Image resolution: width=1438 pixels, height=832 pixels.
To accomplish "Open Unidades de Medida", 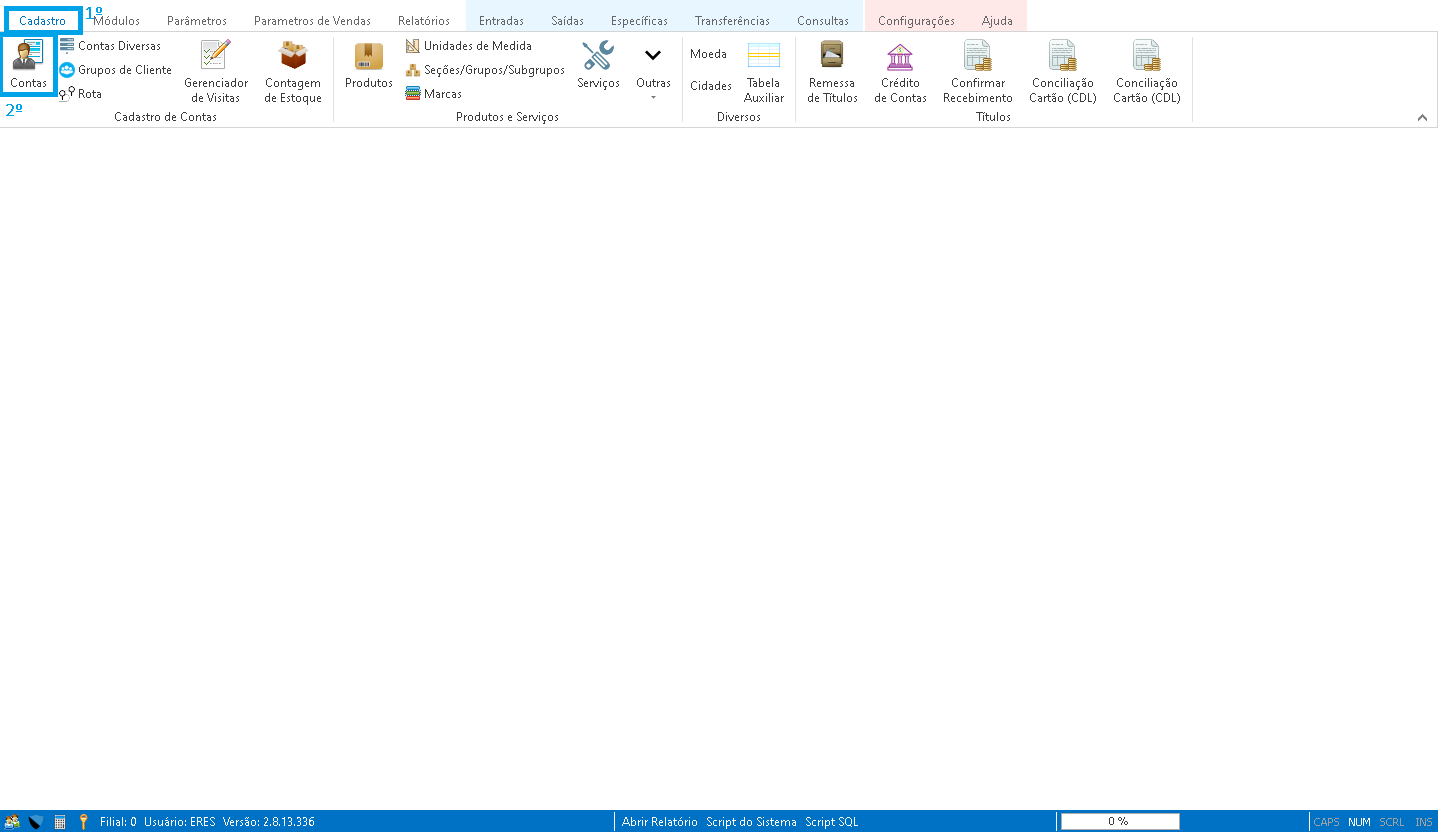I will coord(469,46).
